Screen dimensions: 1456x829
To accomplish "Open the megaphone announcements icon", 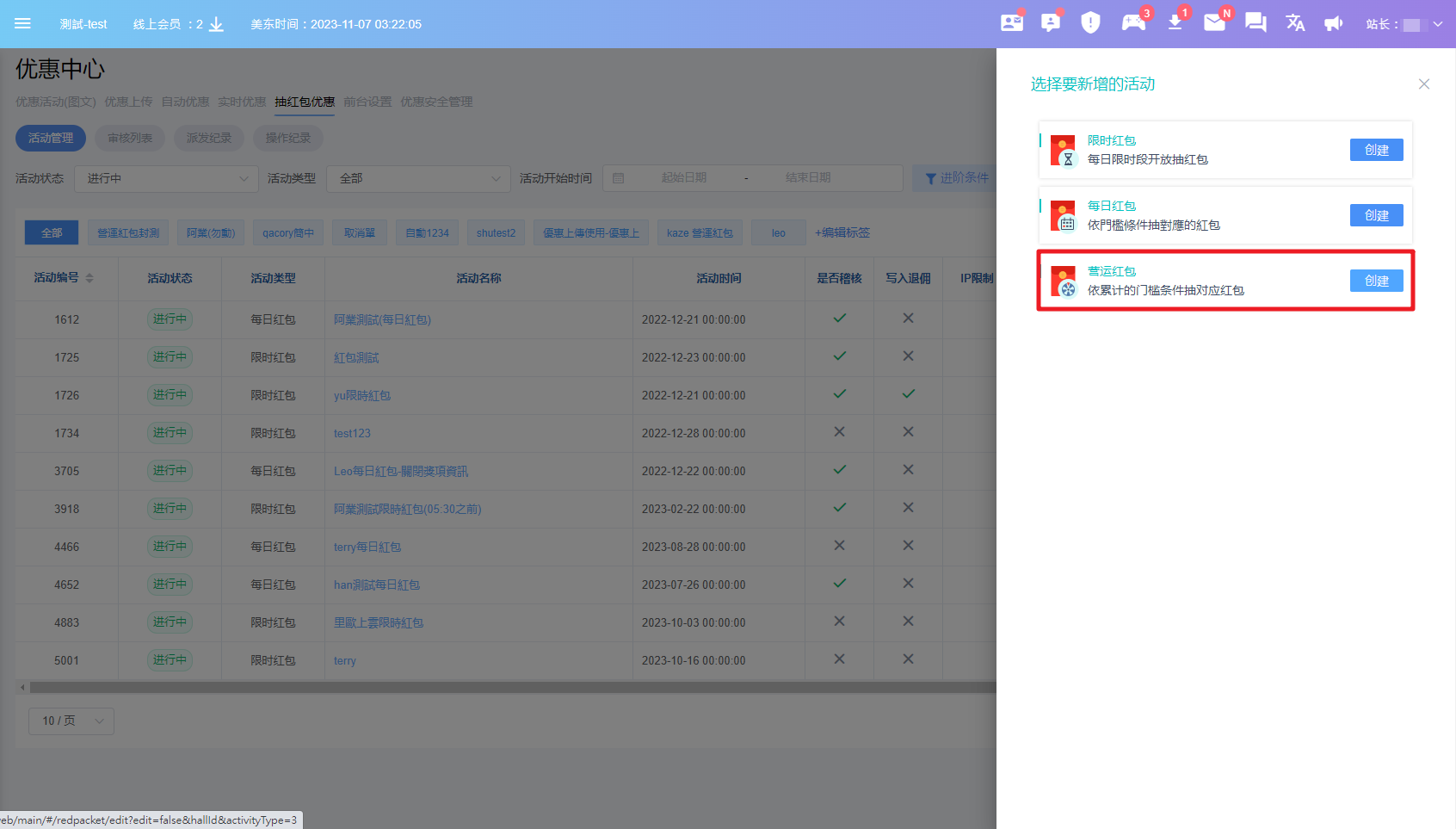I will pos(1334,23).
